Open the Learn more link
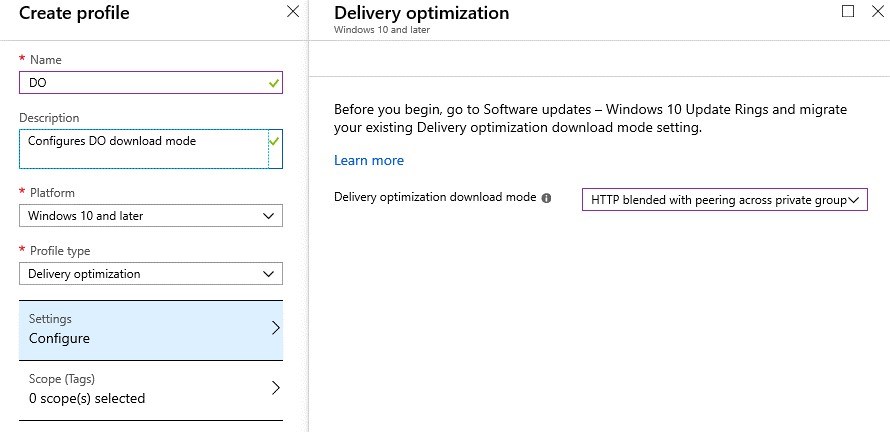The width and height of the screenshot is (890, 432). (x=369, y=160)
